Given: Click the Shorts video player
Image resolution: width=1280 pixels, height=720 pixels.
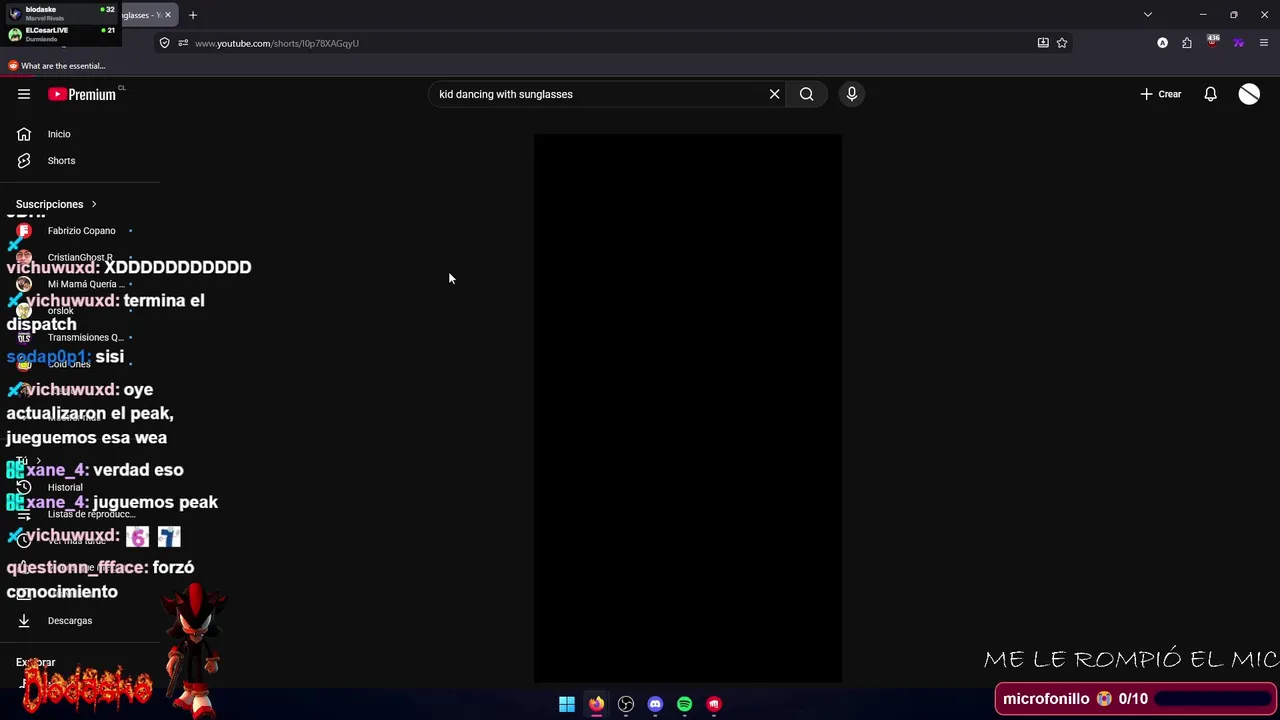Looking at the screenshot, I should click(x=688, y=408).
